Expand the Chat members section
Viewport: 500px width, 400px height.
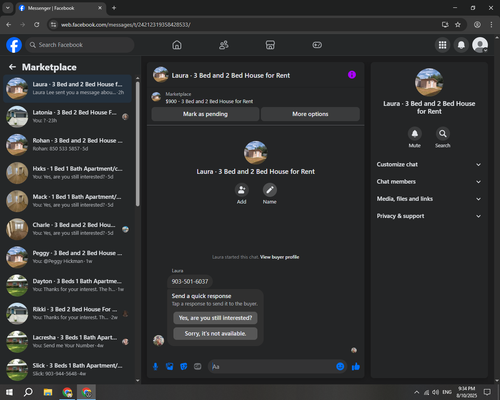(429, 182)
